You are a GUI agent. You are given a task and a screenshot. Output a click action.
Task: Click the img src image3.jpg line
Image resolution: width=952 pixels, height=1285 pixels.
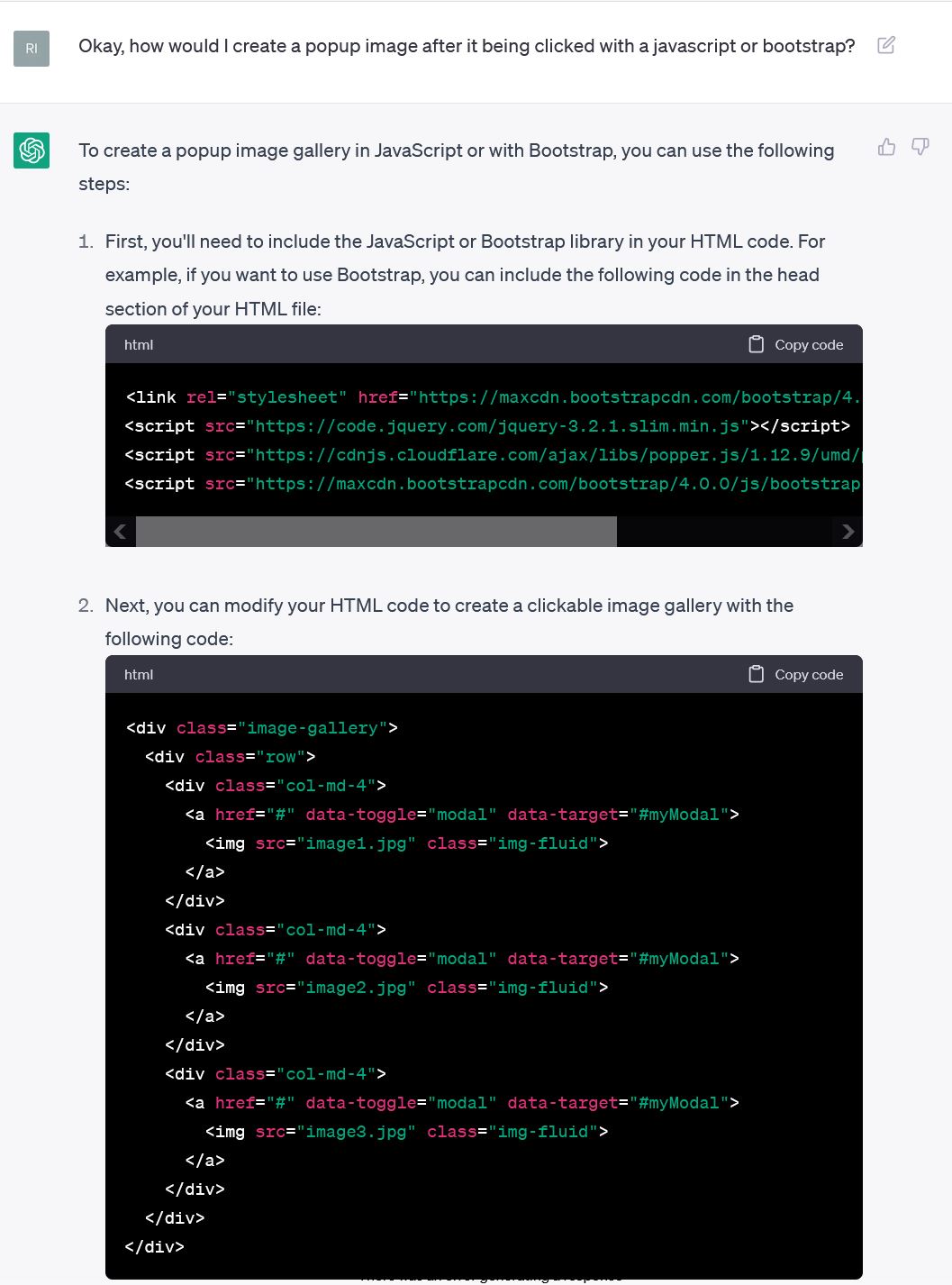tap(407, 1132)
